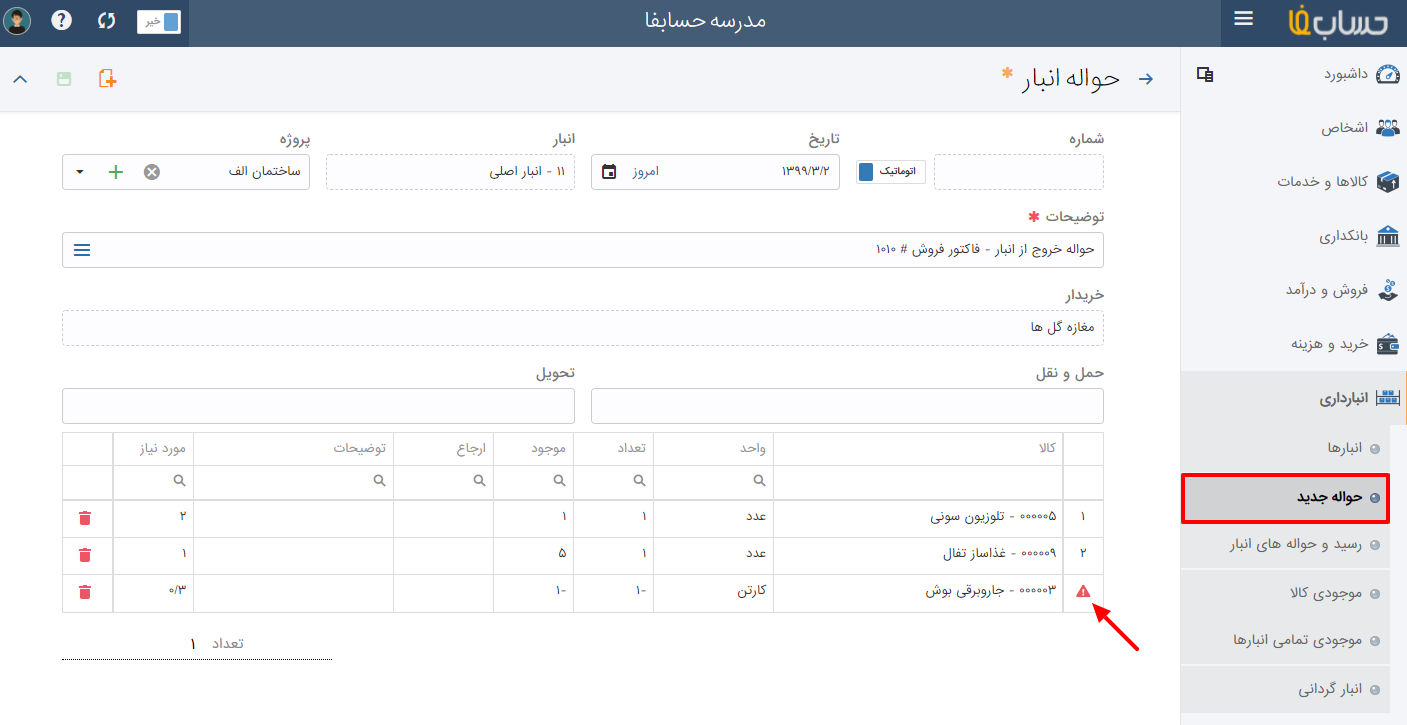Open the پروژه dropdown arrow
Image resolution: width=1407 pixels, height=725 pixels.
[80, 172]
